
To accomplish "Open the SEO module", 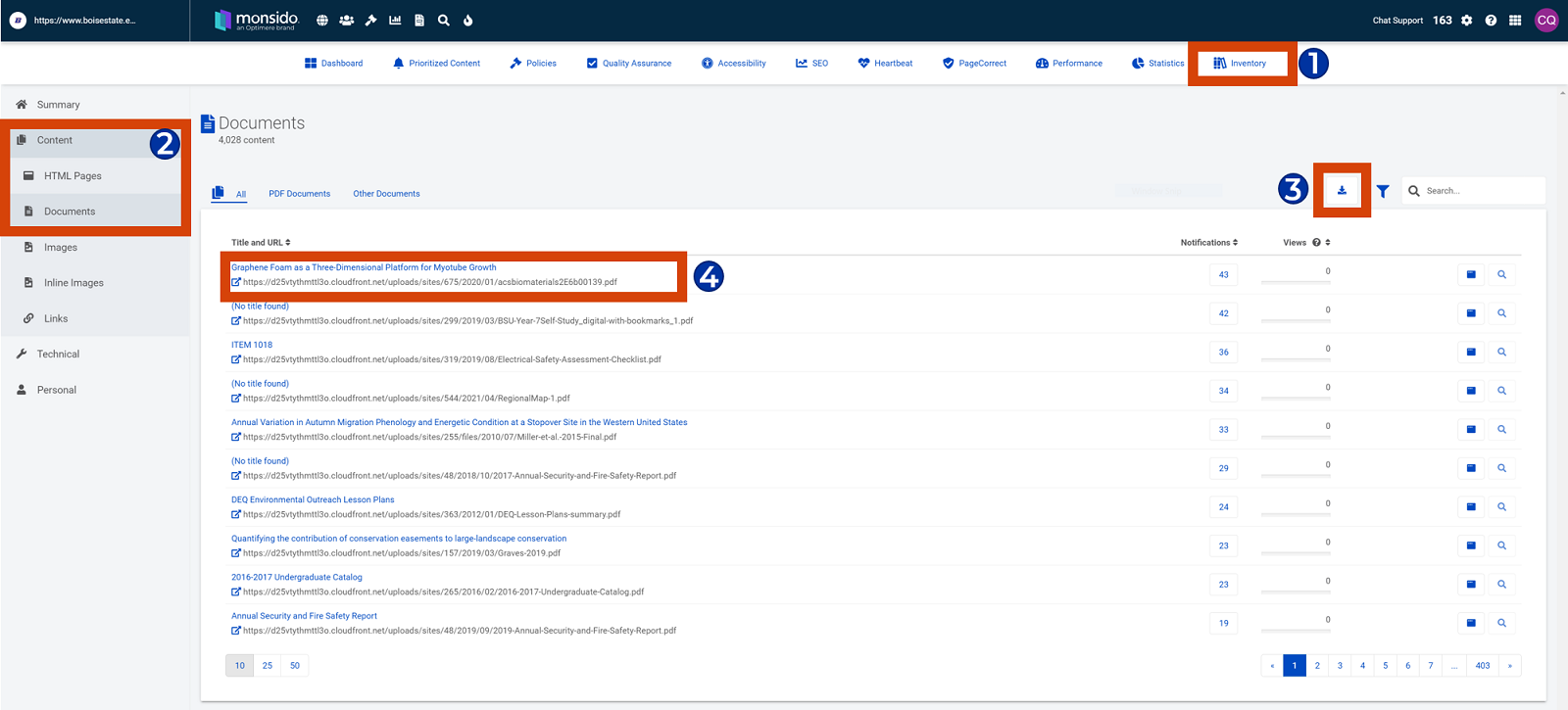I will (x=812, y=64).
